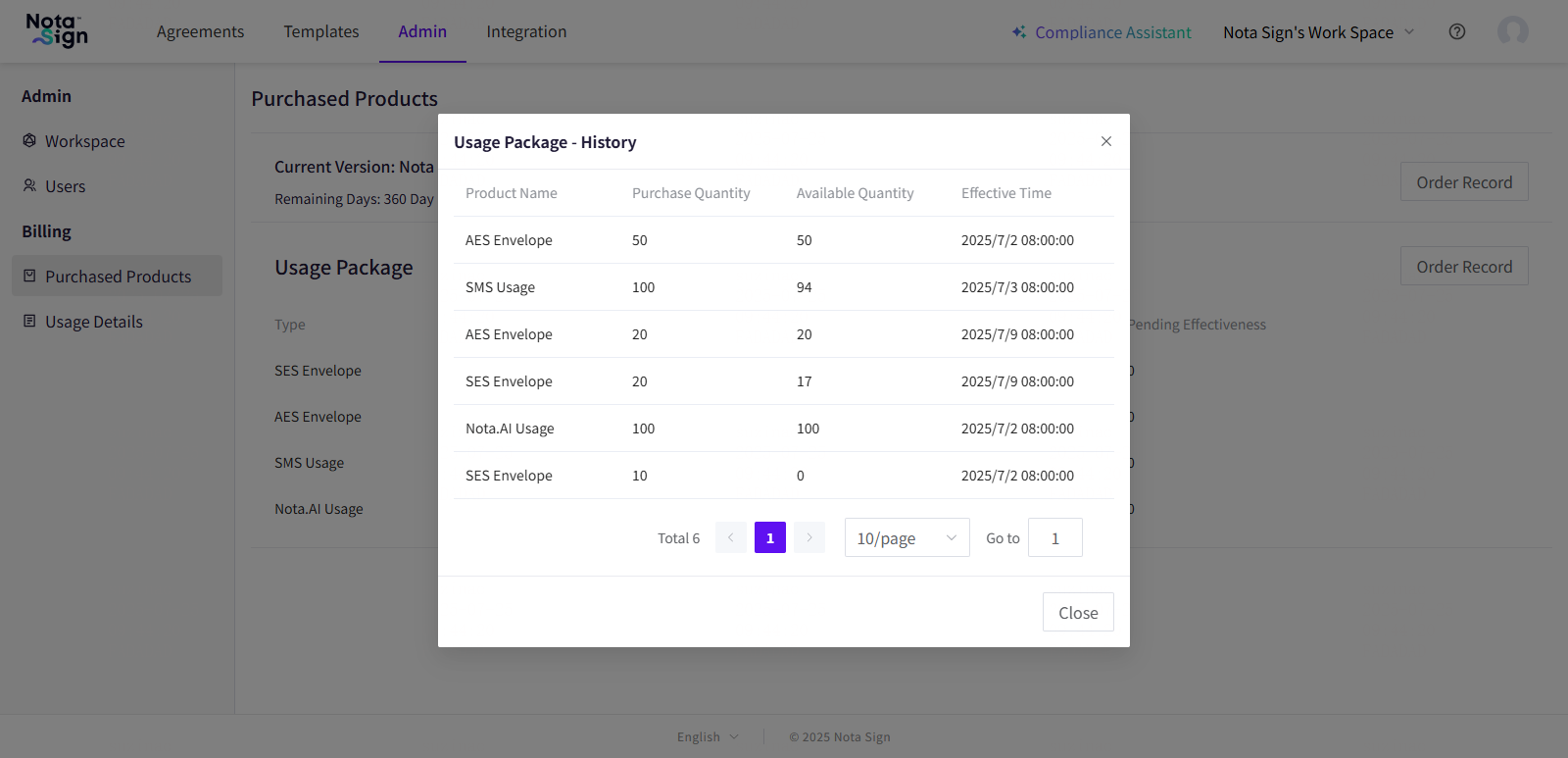Click the Users sidebar icon
Screen dimensions: 1568x758
click(x=29, y=186)
